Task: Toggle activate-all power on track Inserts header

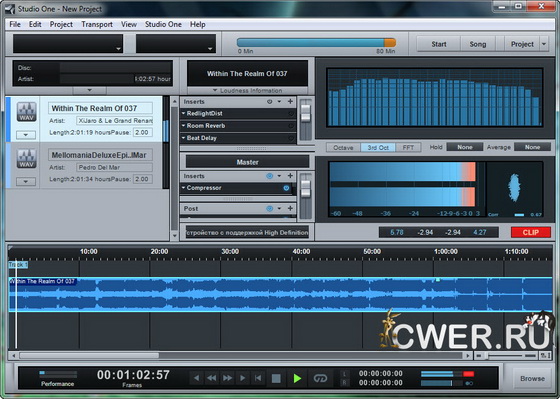Action: pyautogui.click(x=270, y=101)
